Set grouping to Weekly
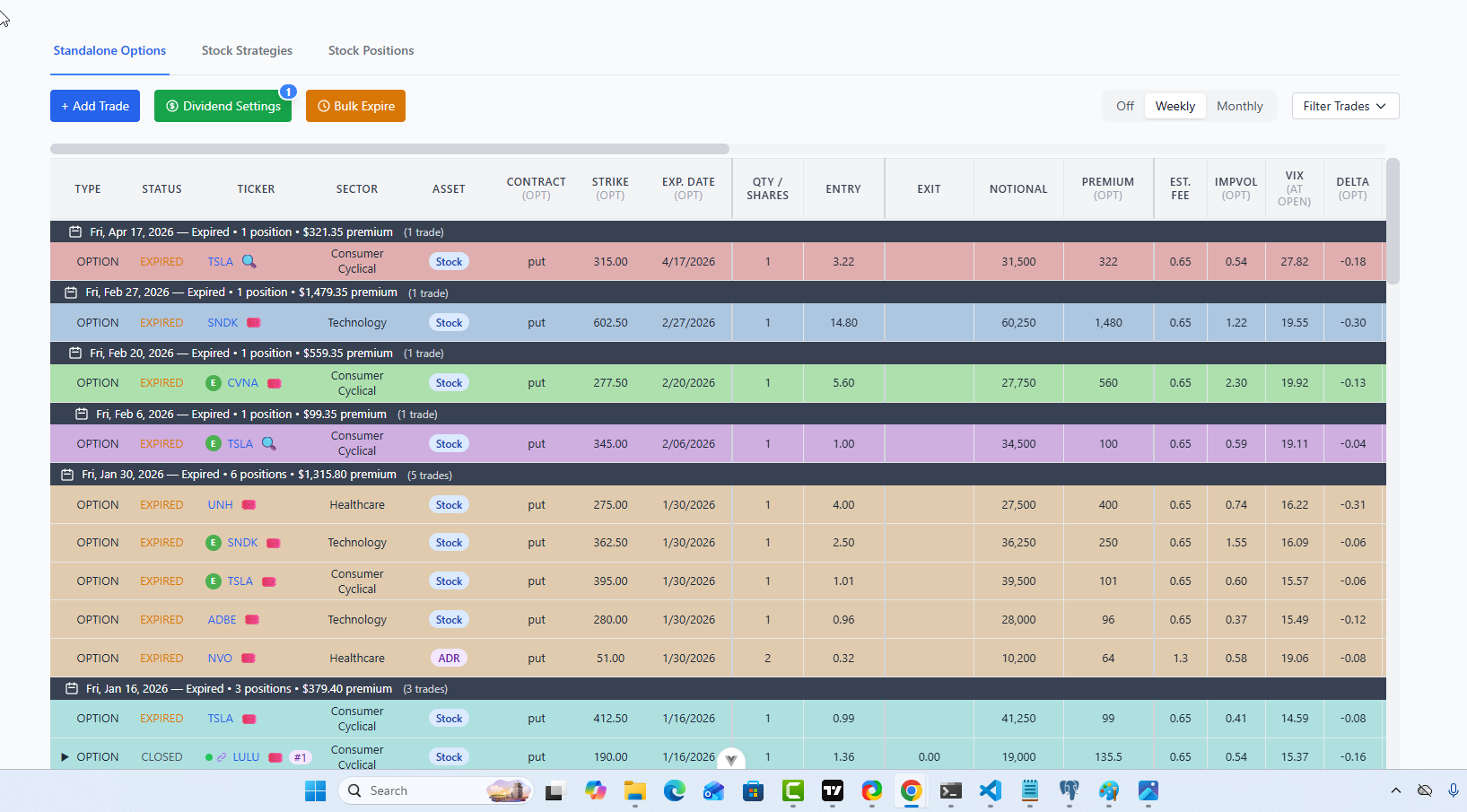 1175,106
